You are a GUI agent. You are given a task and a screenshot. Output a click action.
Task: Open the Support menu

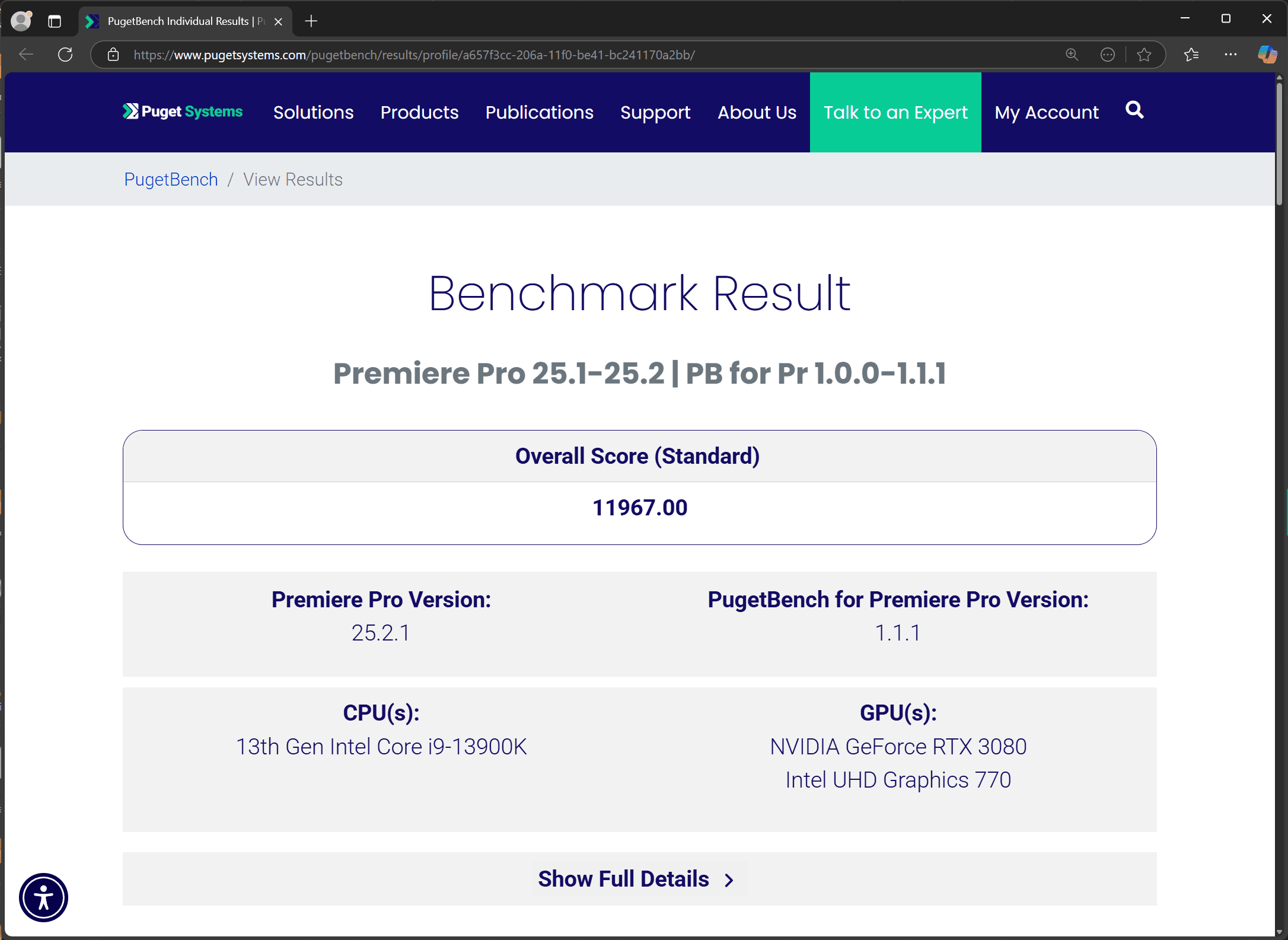point(655,112)
